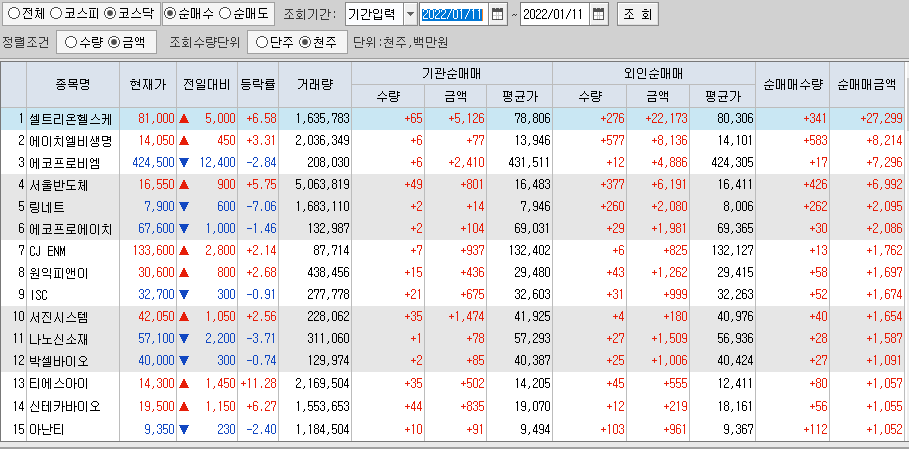The image size is (909, 449).
Task: Click the 전일대비 column header
Action: (207, 84)
